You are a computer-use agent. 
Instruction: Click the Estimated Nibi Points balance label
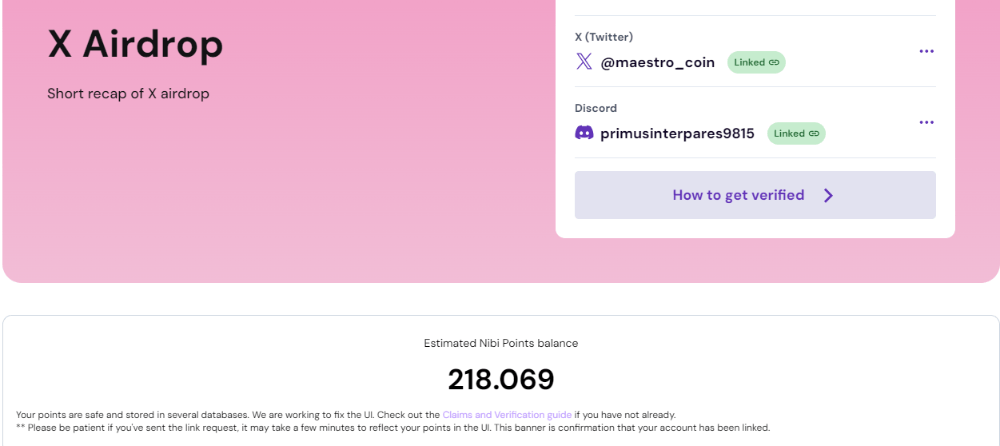coord(501,343)
